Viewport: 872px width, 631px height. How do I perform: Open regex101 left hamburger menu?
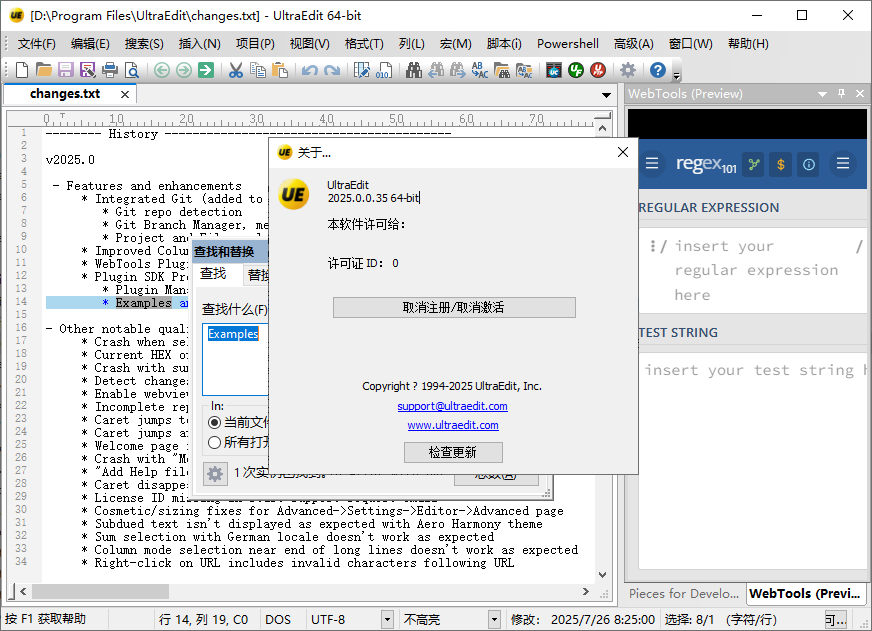coord(652,163)
